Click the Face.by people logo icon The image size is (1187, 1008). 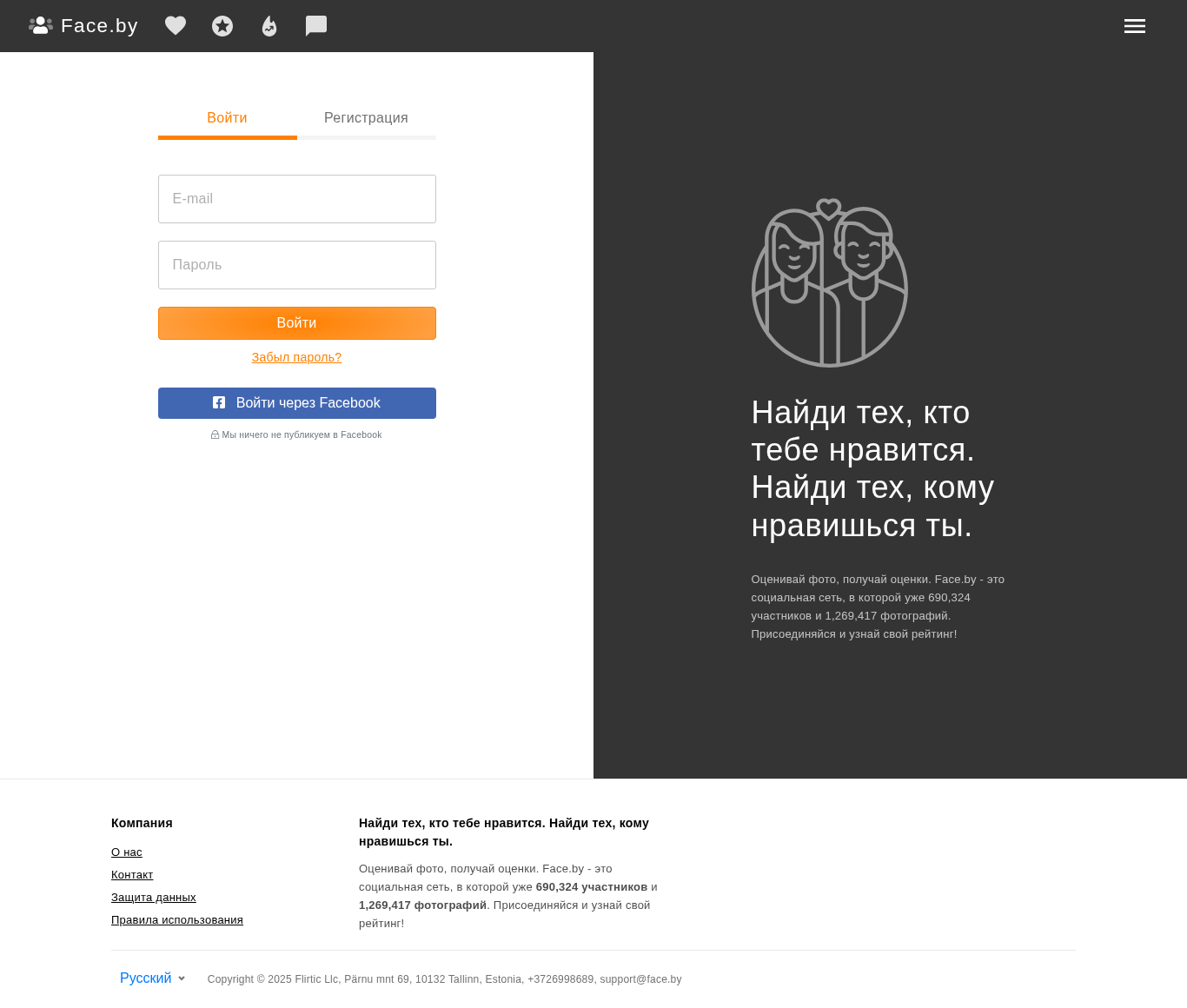pos(41,25)
